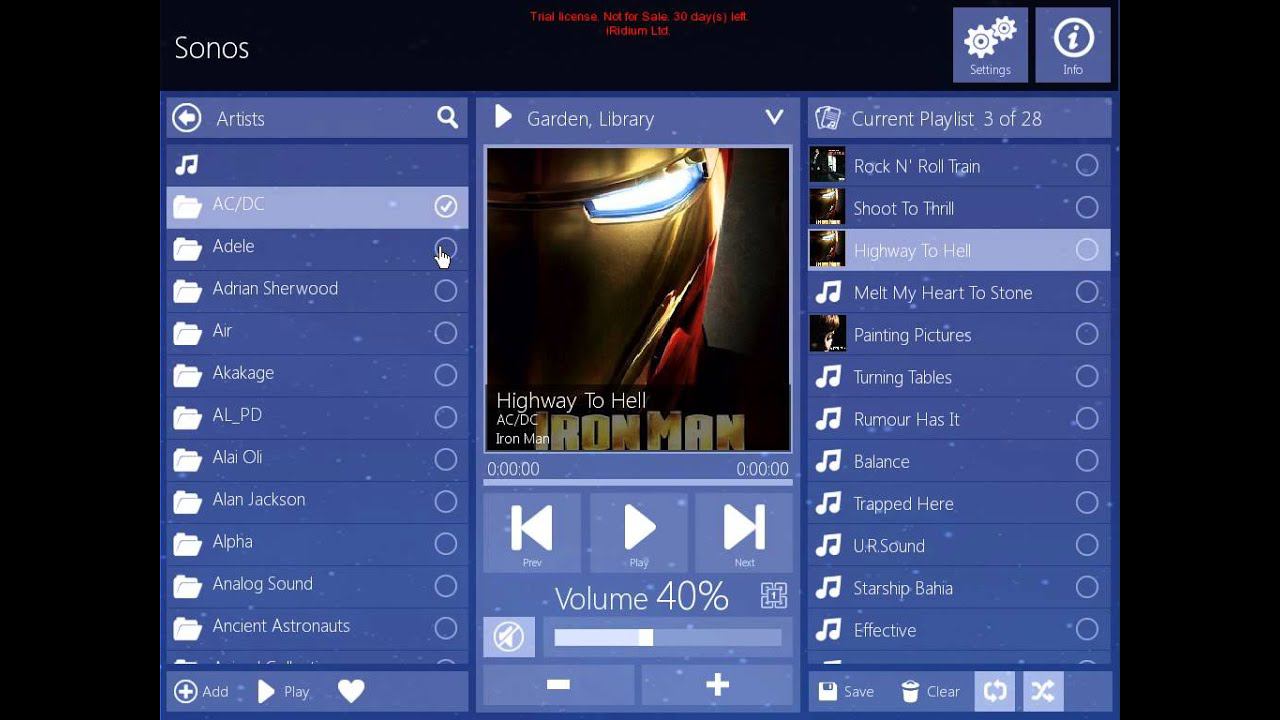Open the Alai Oli artist folder
Screen dimensions: 1280x720
(x=317, y=458)
